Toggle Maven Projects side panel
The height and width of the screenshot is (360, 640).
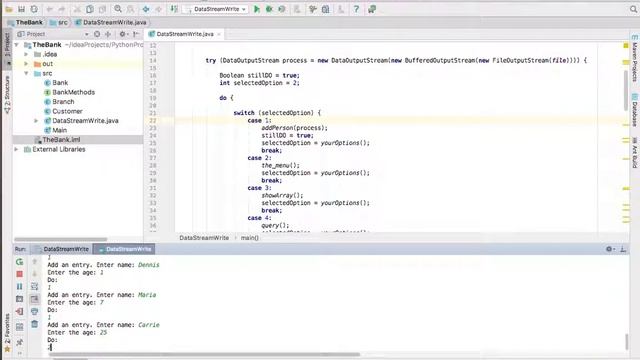tap(635, 59)
